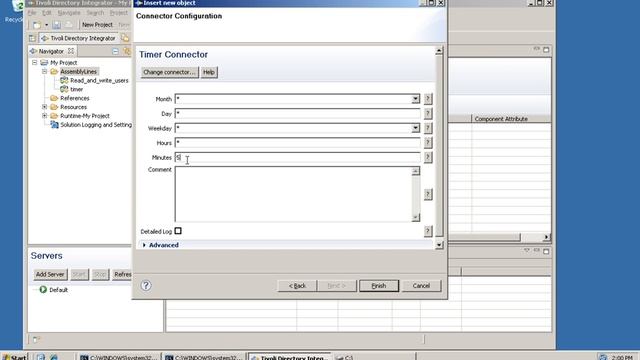The width and height of the screenshot is (640, 360).
Task: Click into the Minutes input field
Action: pyautogui.click(x=298, y=157)
